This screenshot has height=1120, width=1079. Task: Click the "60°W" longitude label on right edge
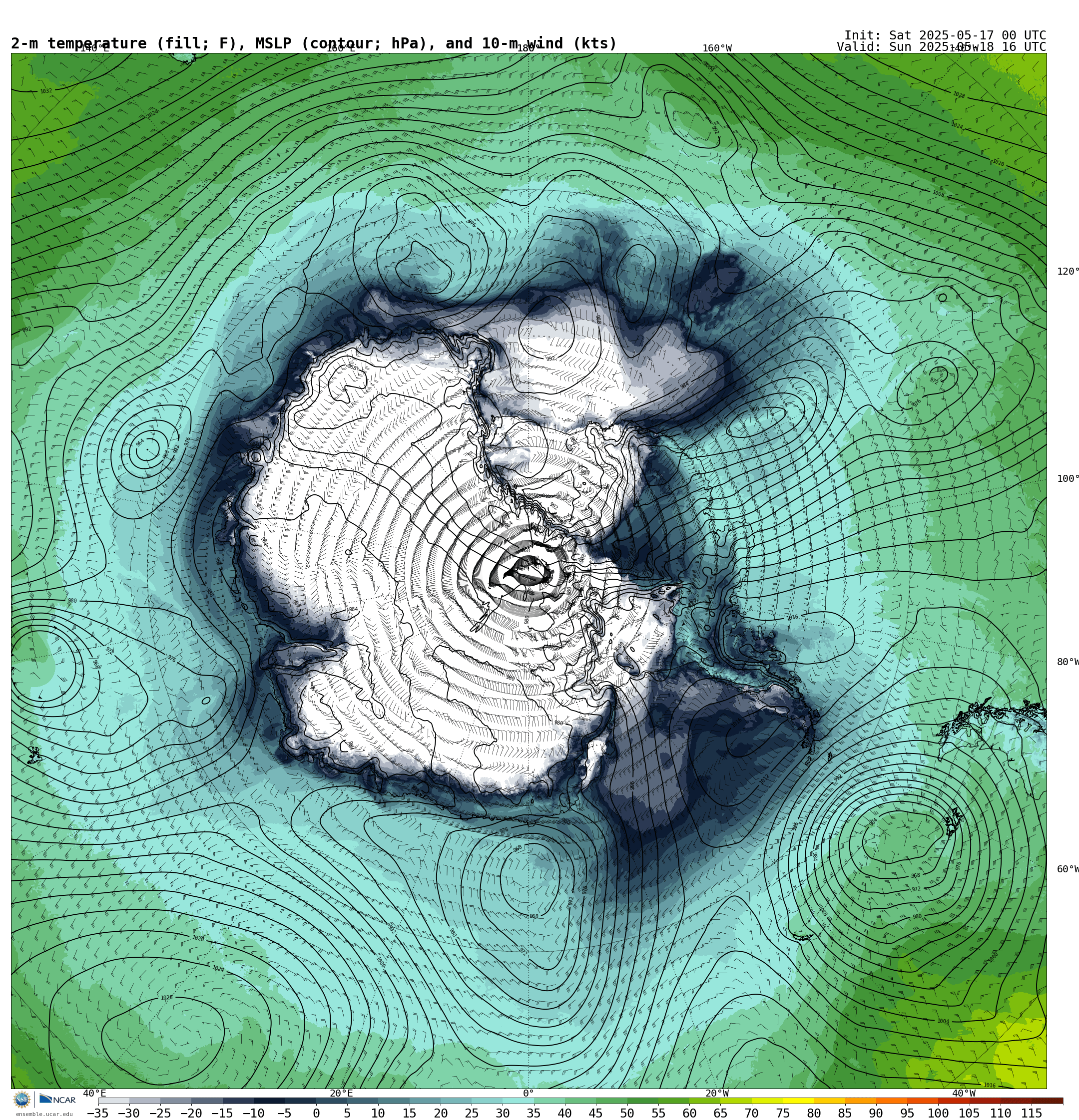(1067, 869)
